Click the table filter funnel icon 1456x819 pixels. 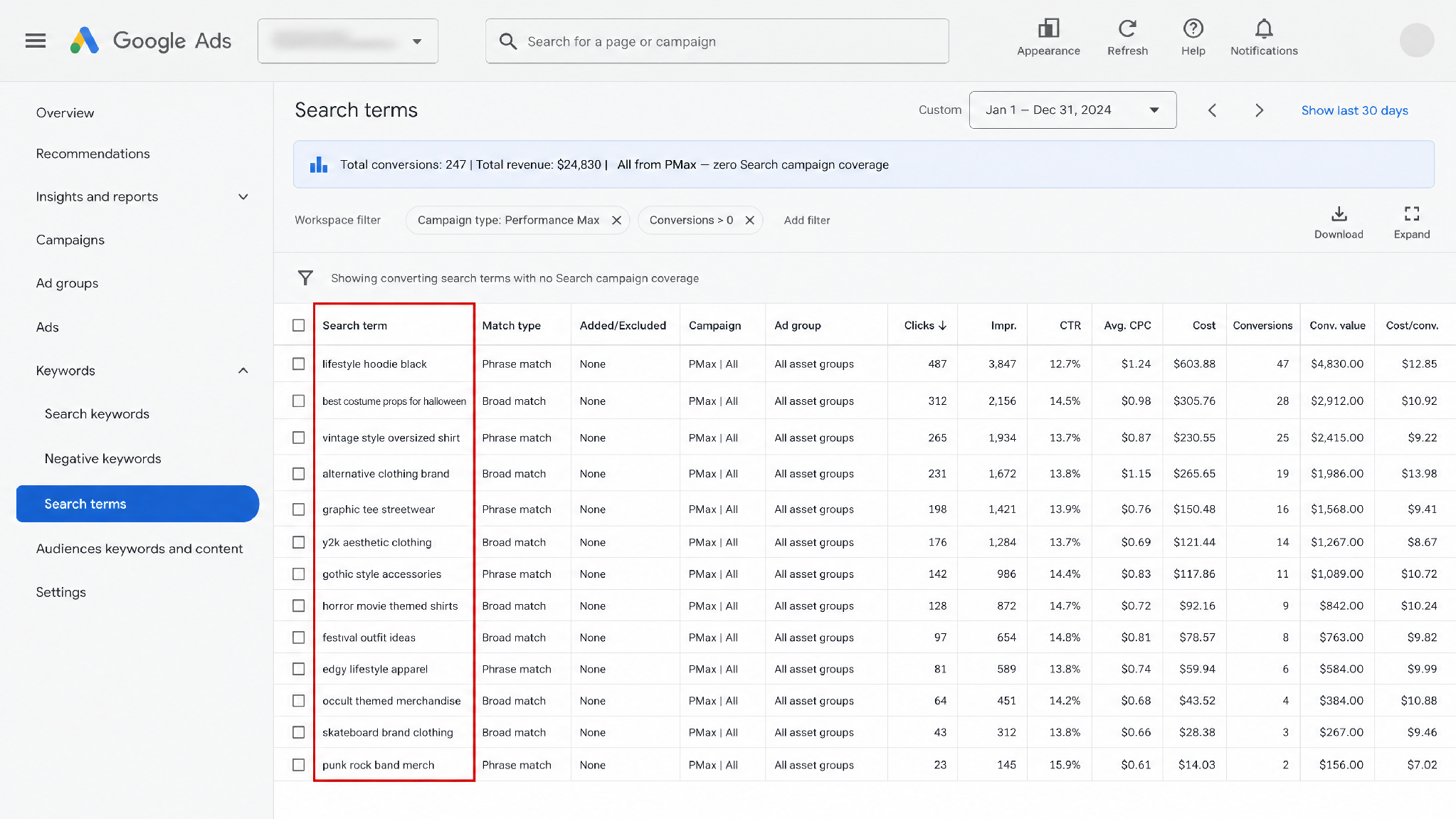[305, 278]
